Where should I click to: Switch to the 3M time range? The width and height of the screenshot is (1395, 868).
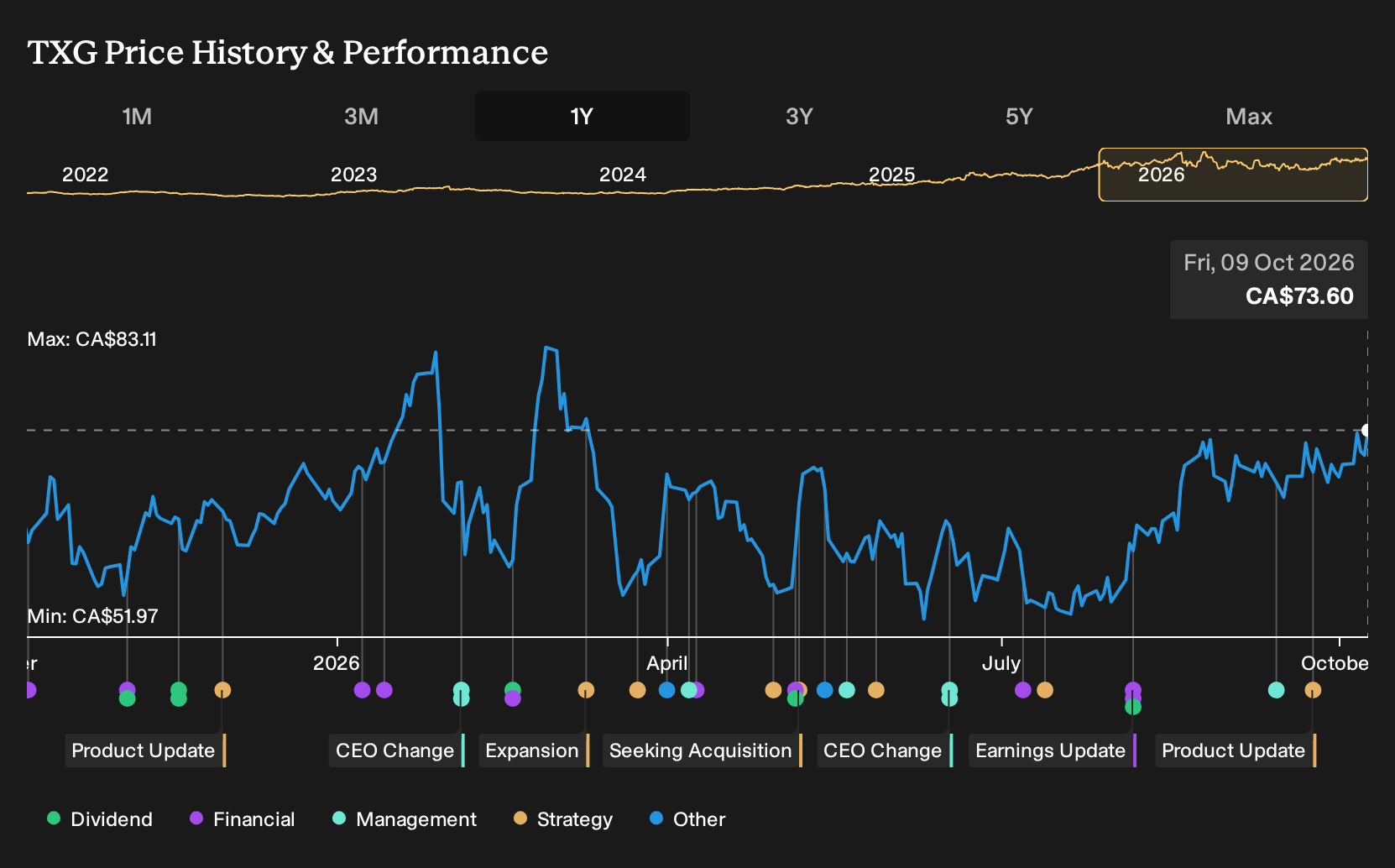[361, 116]
